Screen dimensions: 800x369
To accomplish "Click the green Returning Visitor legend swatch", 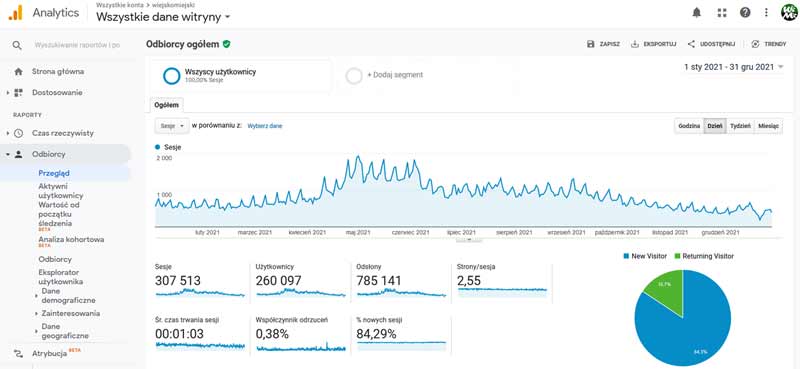I will click(678, 256).
